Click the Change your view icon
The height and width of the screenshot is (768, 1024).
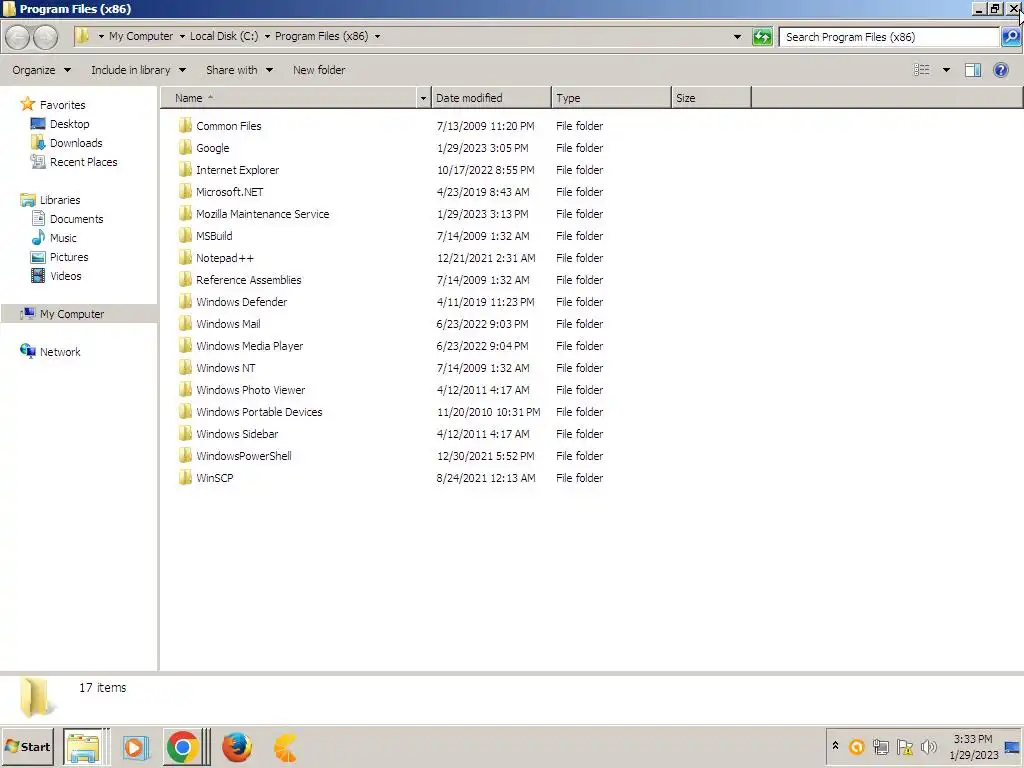click(x=921, y=70)
